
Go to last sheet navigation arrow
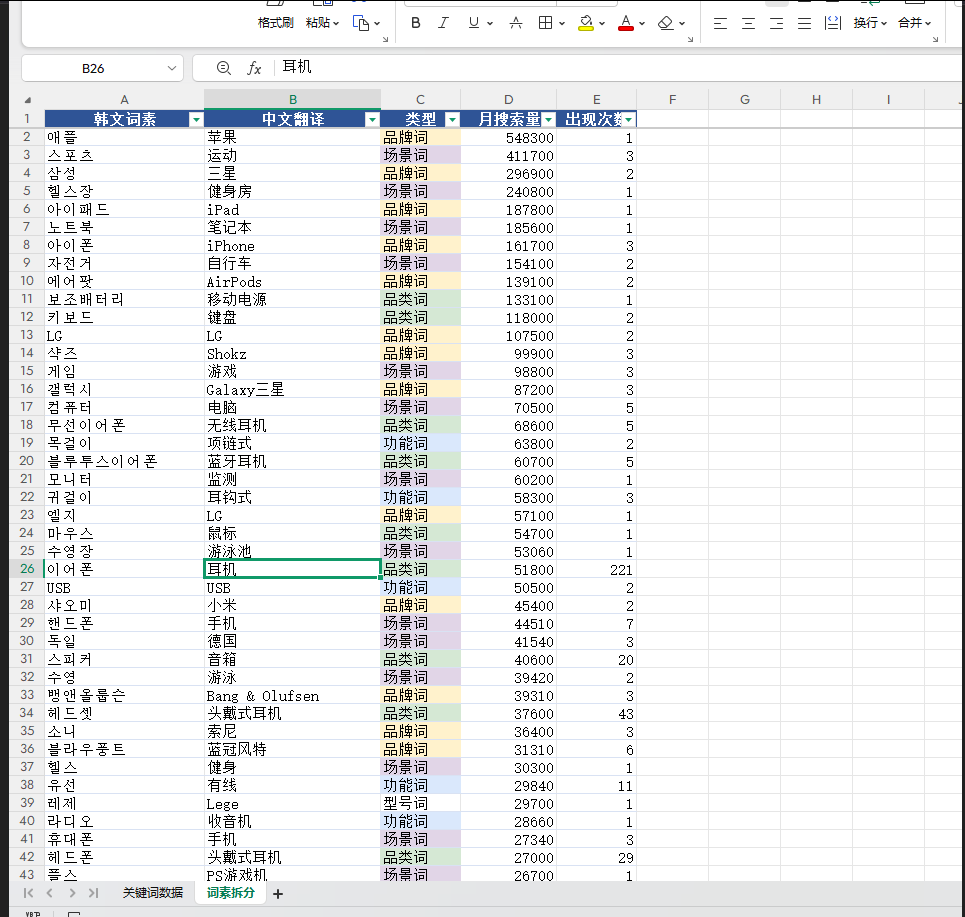(x=94, y=893)
